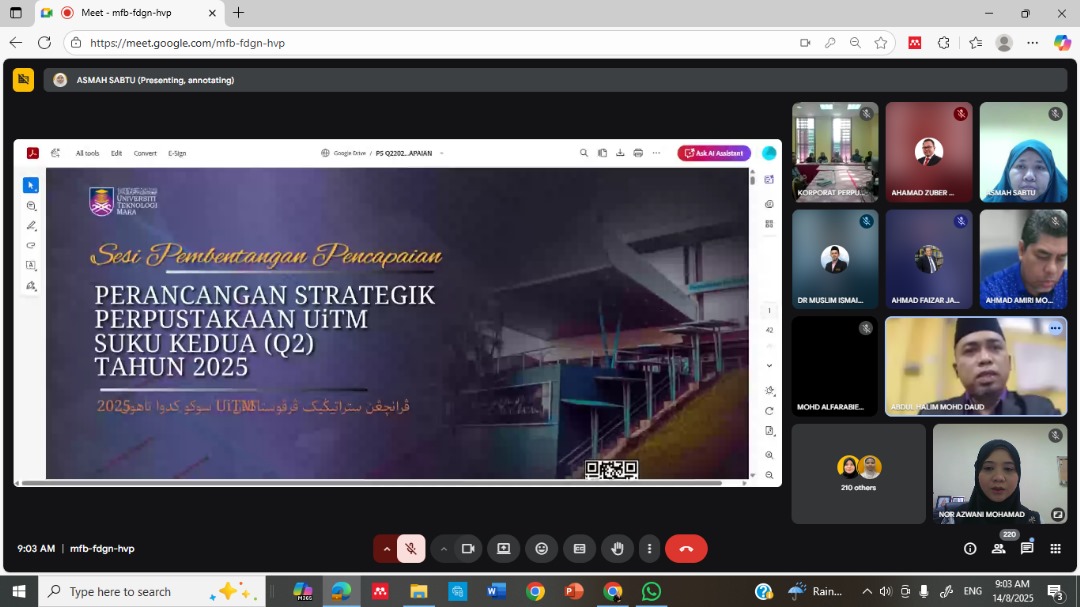Expand camera video settings arrow
The height and width of the screenshot is (607, 1080).
[444, 549]
